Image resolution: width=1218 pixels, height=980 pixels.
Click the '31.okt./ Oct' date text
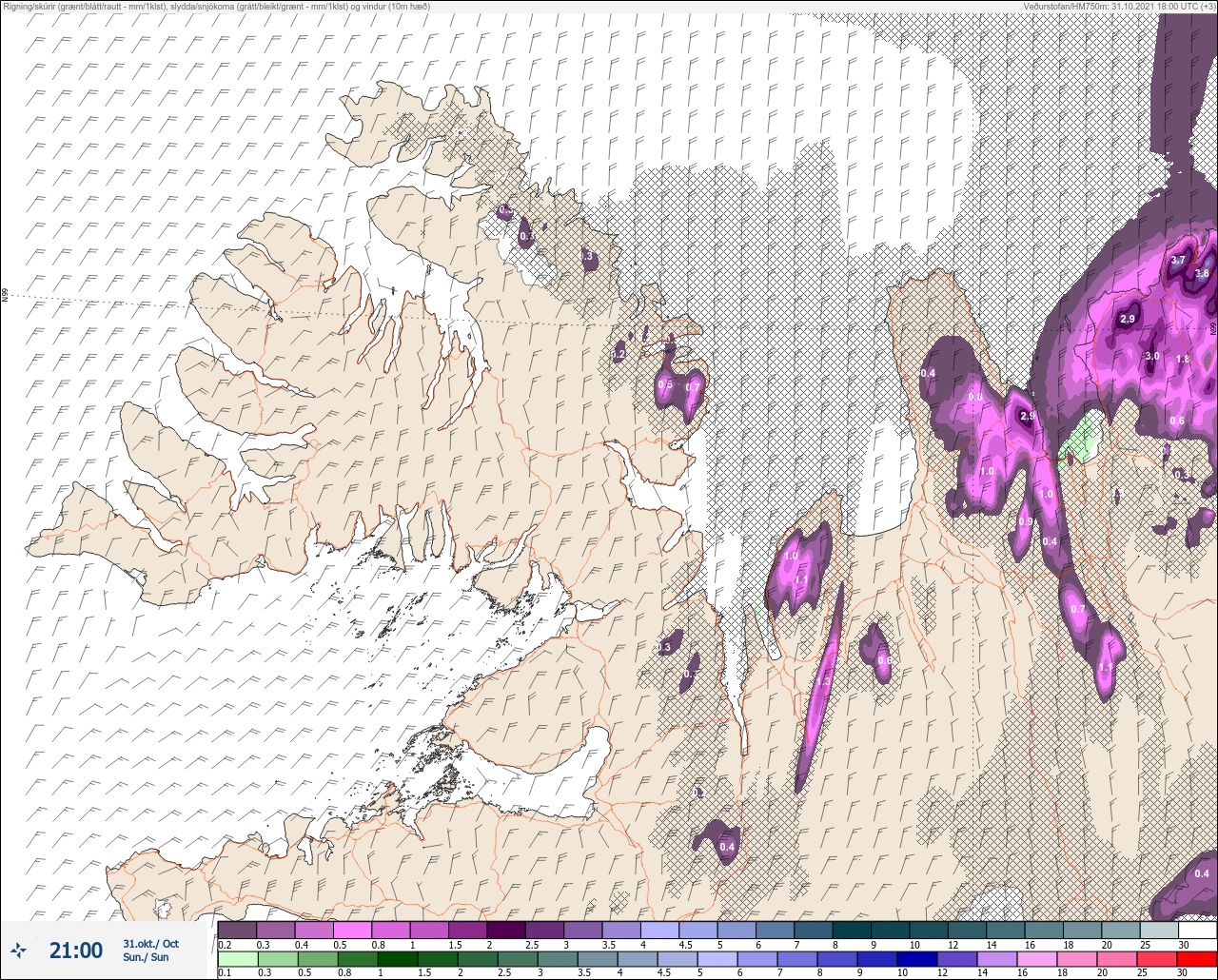(x=150, y=944)
